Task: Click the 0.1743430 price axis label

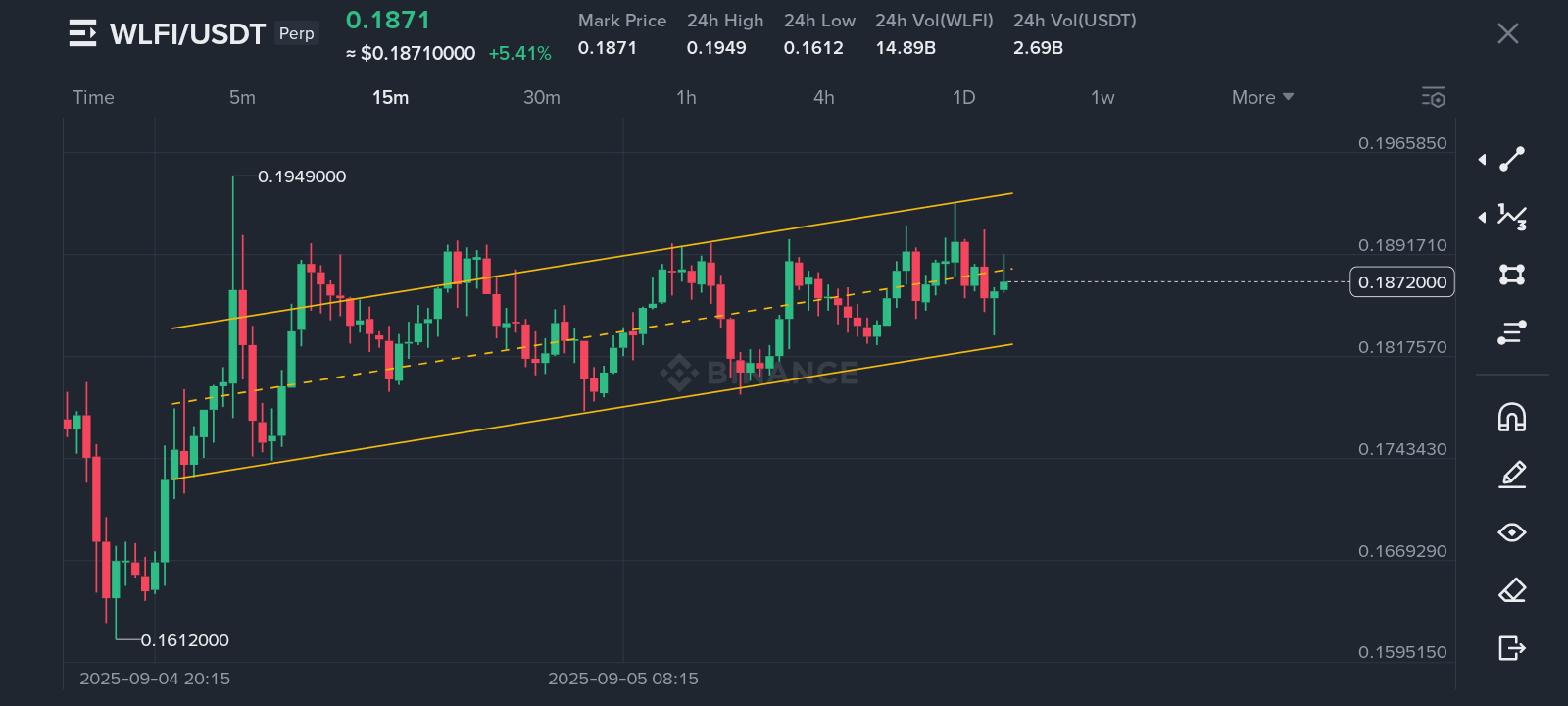Action: pos(1402,449)
